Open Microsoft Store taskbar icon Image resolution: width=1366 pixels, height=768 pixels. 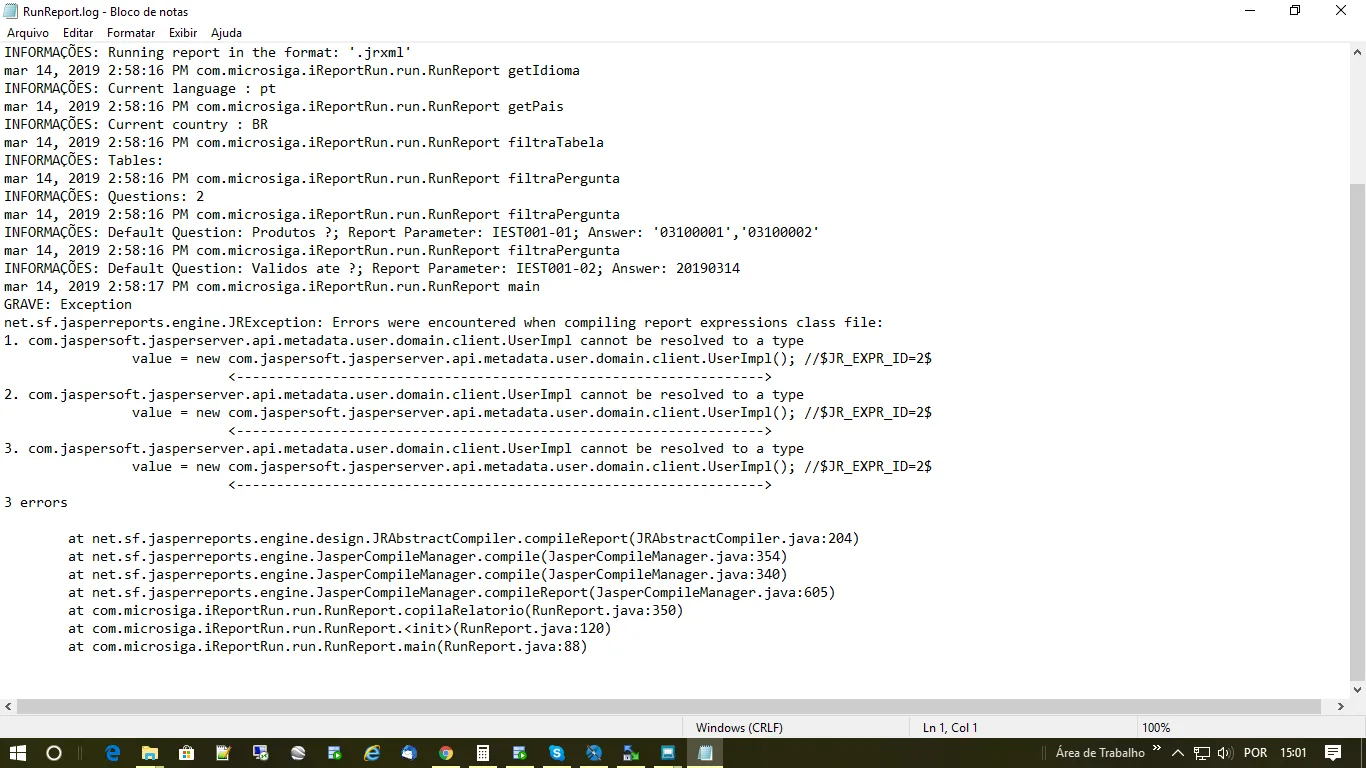coord(187,753)
